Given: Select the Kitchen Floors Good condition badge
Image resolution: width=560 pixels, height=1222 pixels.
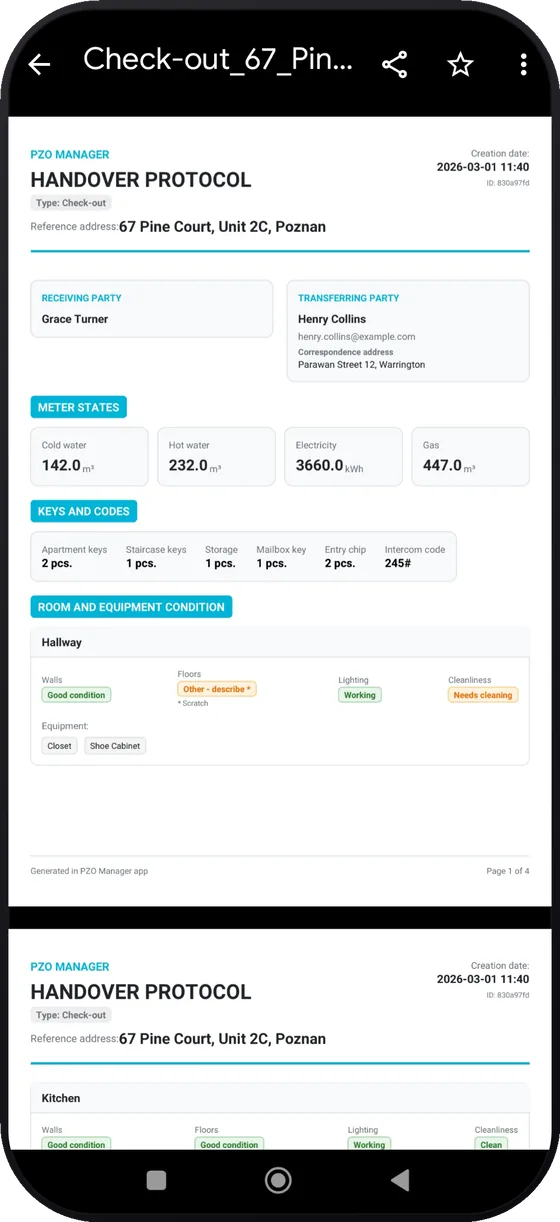Looking at the screenshot, I should coord(229,1145).
